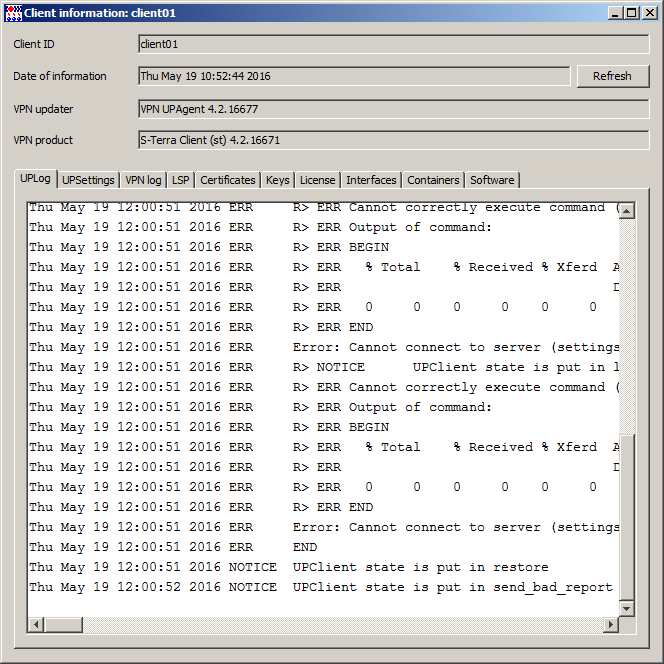Click the application icon in title bar
This screenshot has width=664, height=664.
13,13
